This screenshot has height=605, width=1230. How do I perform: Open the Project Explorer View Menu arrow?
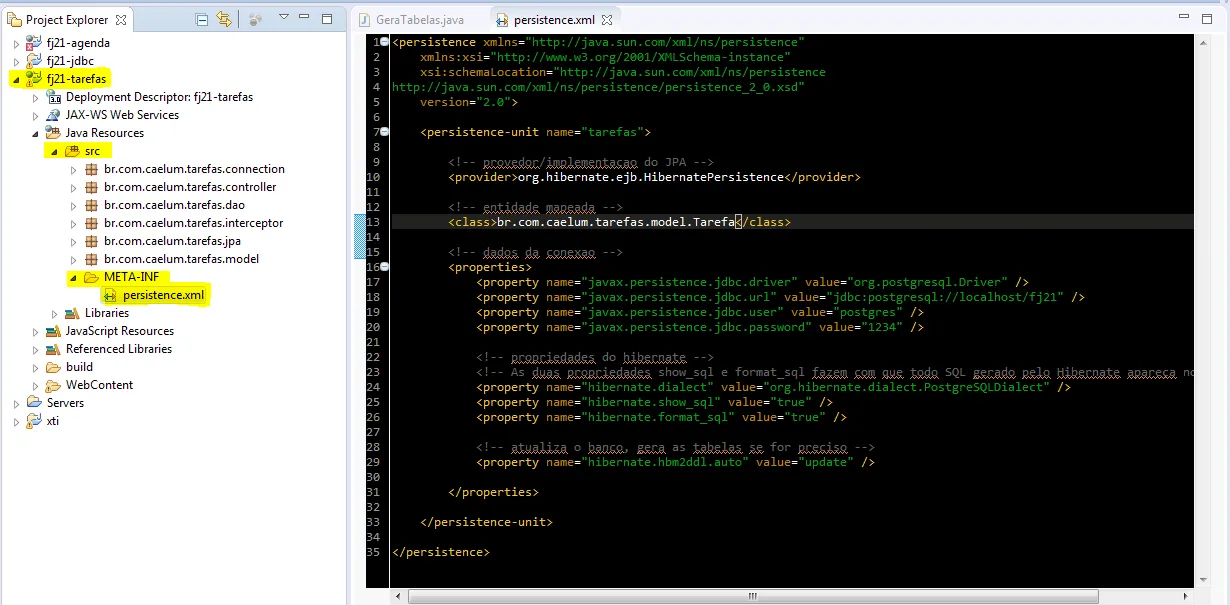[284, 18]
